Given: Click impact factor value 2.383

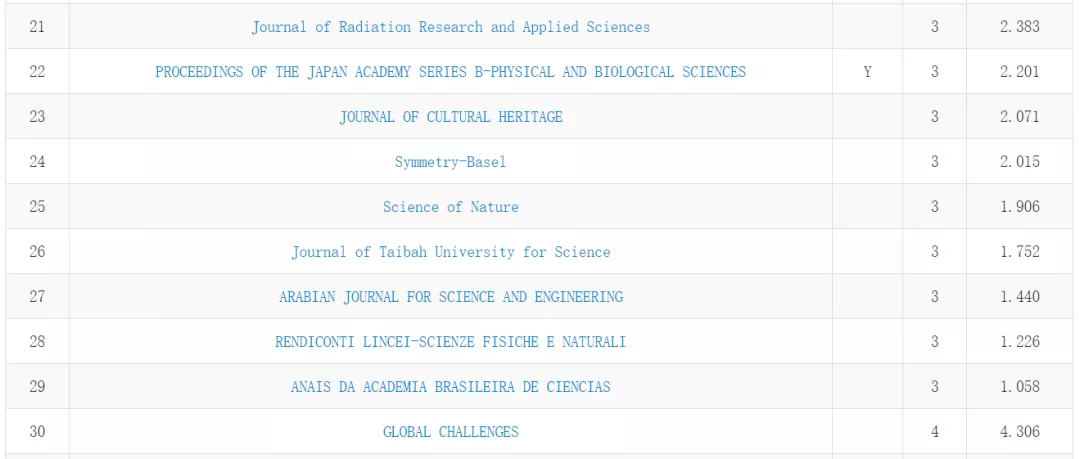Looking at the screenshot, I should coord(1019,27).
